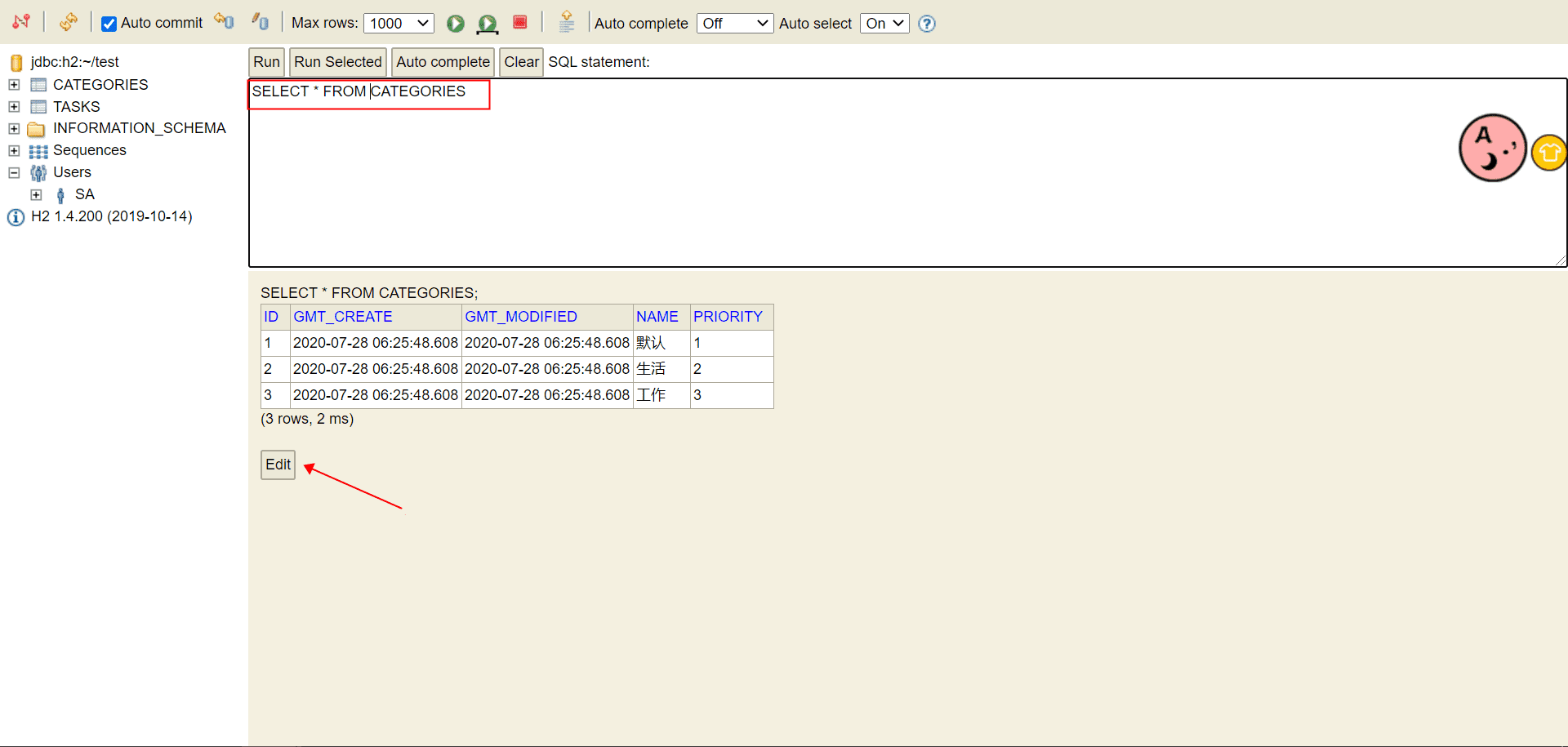Collapse the Users node

[14, 173]
